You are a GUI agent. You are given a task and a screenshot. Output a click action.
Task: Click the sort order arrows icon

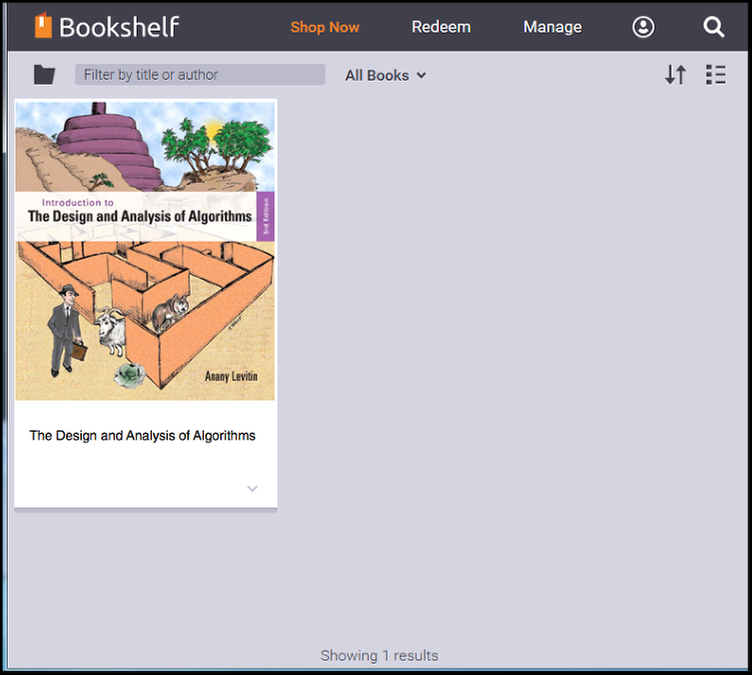coord(675,75)
